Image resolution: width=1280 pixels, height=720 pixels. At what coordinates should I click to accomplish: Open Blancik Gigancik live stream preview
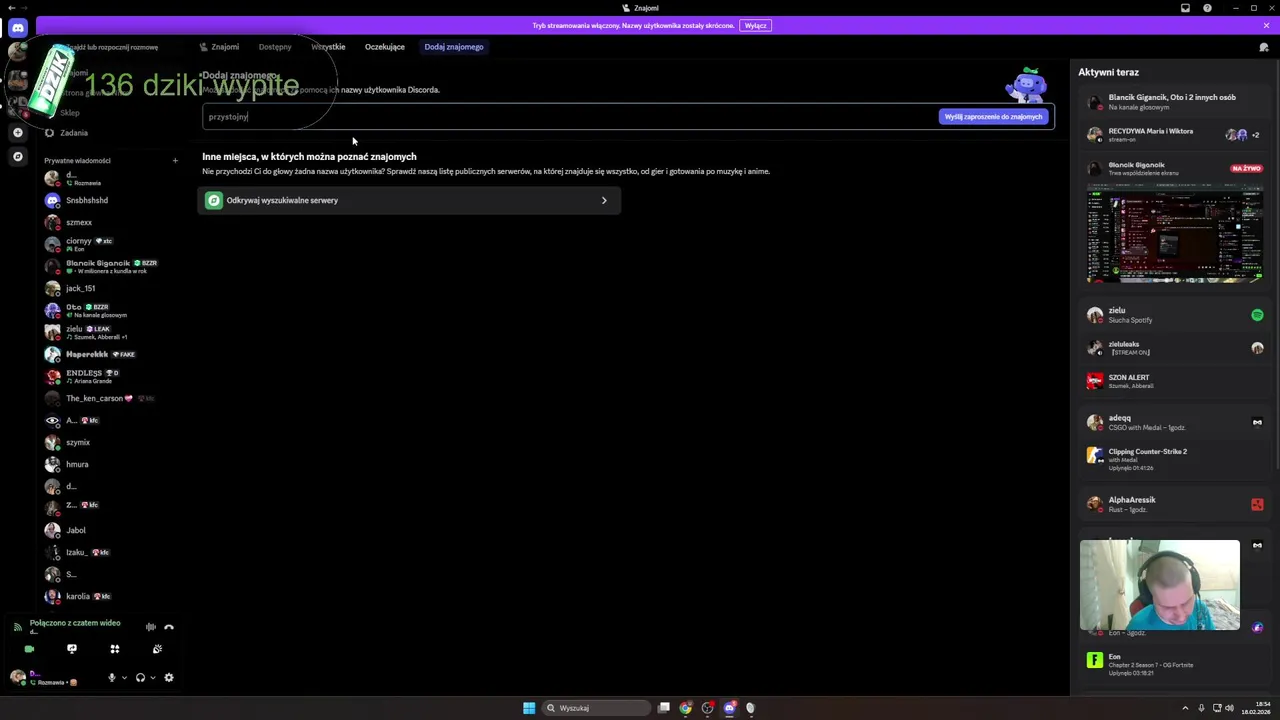[x=1175, y=234]
